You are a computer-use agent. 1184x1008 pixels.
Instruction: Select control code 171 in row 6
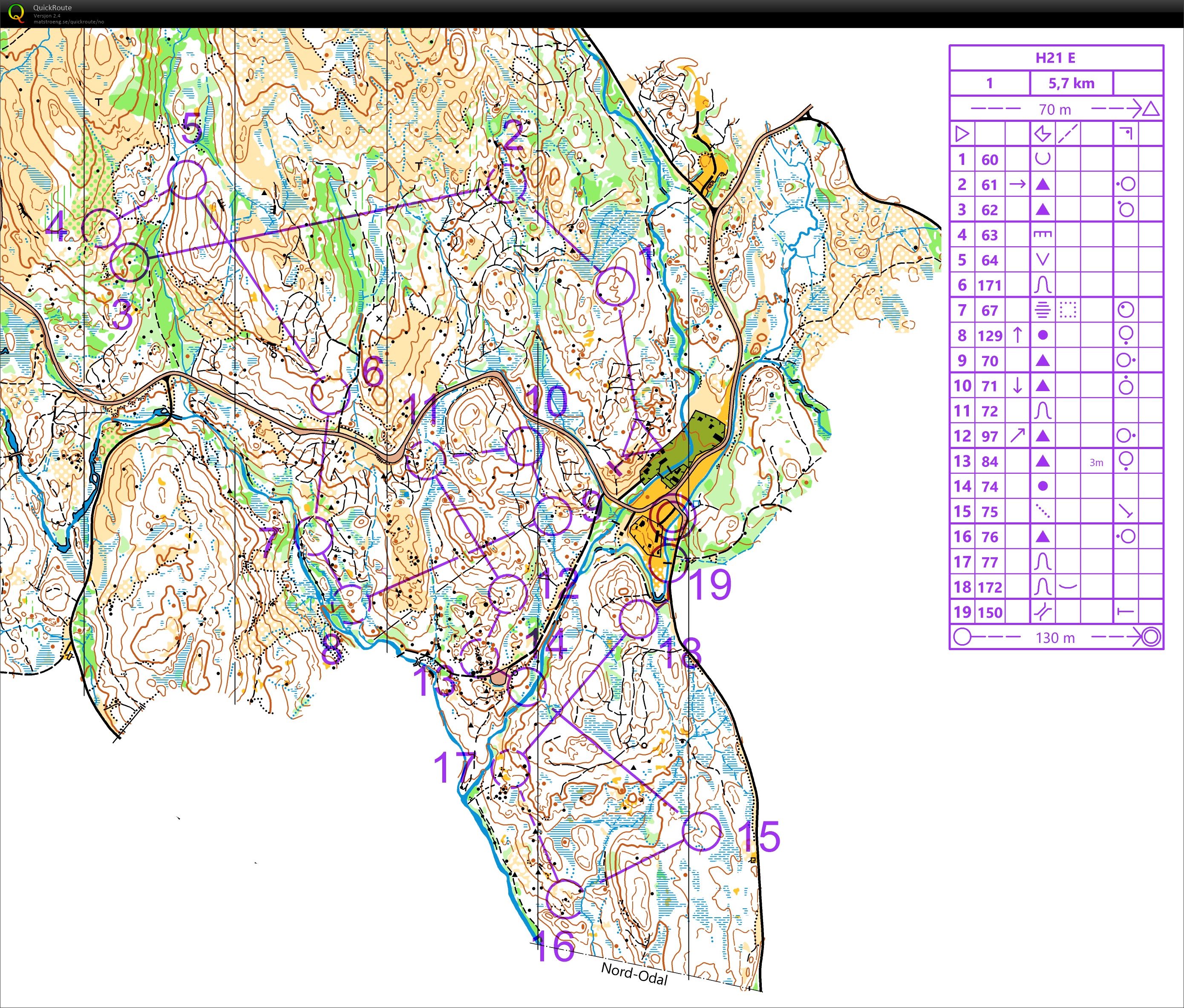click(989, 285)
